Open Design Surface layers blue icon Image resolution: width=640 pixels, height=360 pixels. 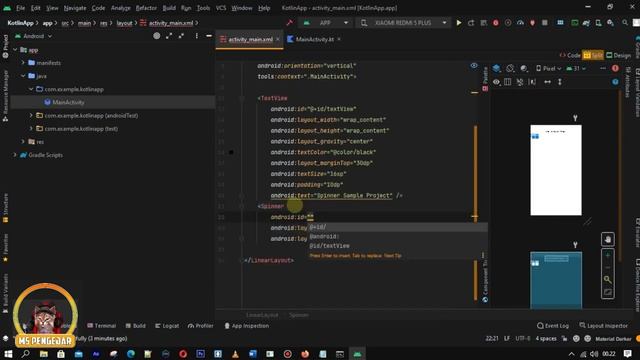point(497,68)
